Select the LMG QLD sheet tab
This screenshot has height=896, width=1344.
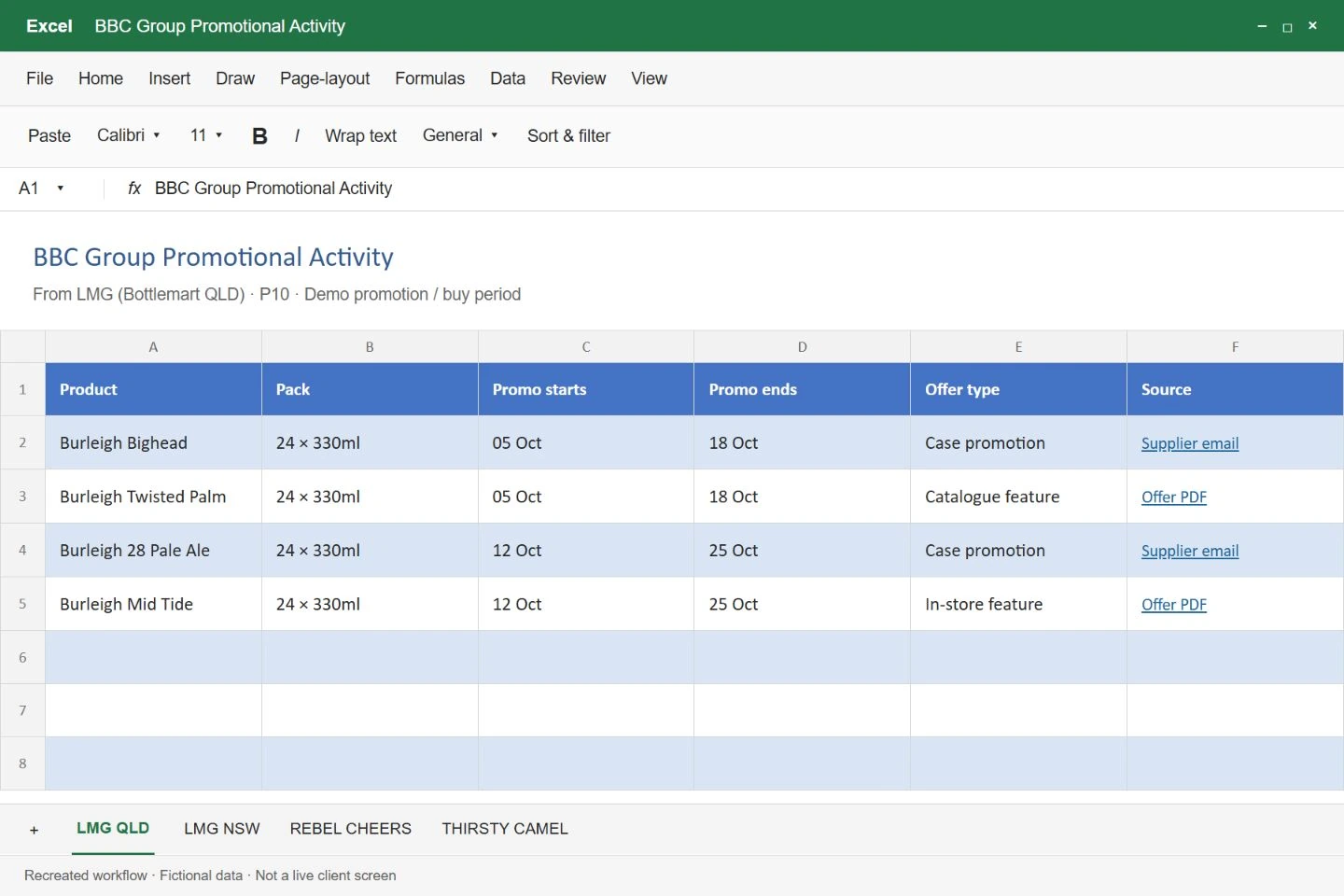point(113,829)
